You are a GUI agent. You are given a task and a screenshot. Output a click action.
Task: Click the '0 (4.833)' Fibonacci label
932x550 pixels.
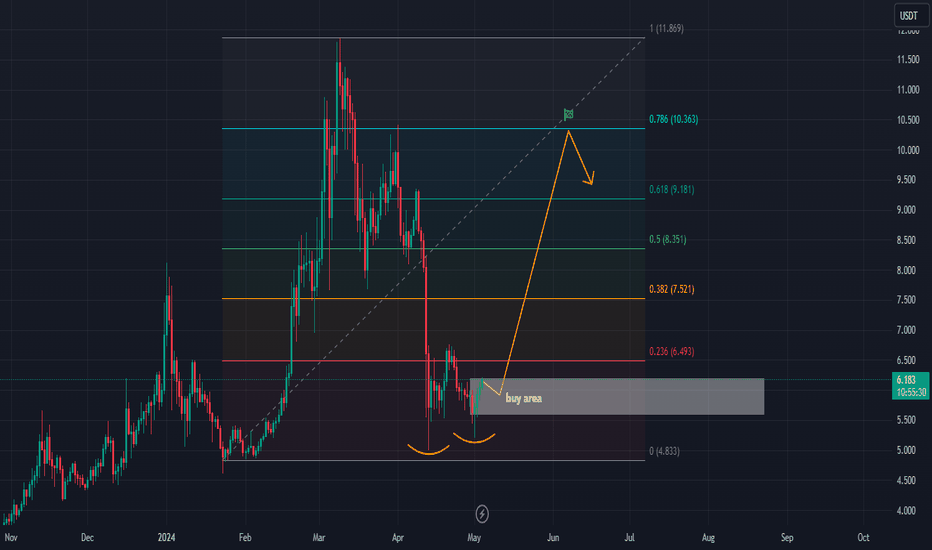[665, 451]
